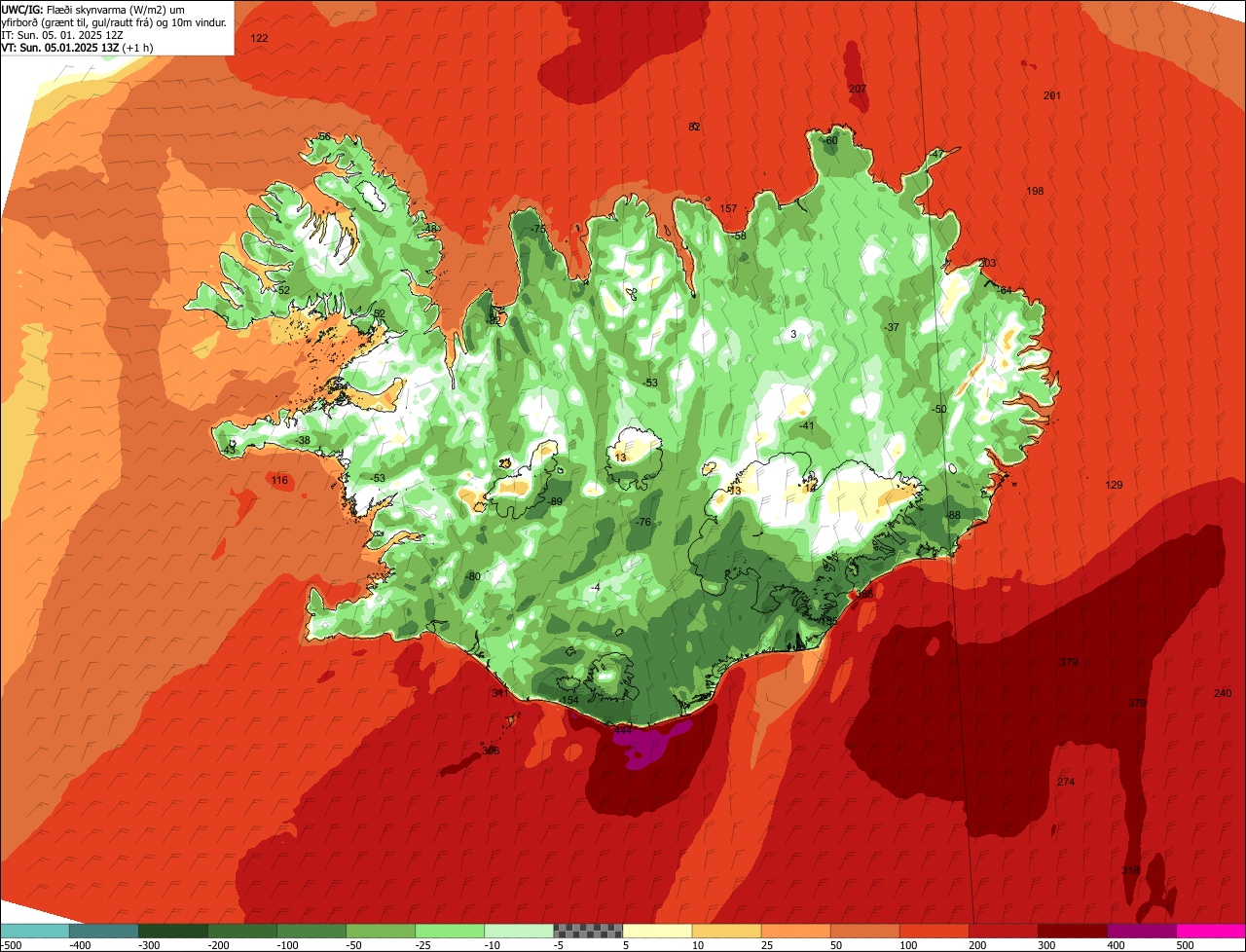Click the value -37 in eastern Iceland

pyautogui.click(x=891, y=327)
